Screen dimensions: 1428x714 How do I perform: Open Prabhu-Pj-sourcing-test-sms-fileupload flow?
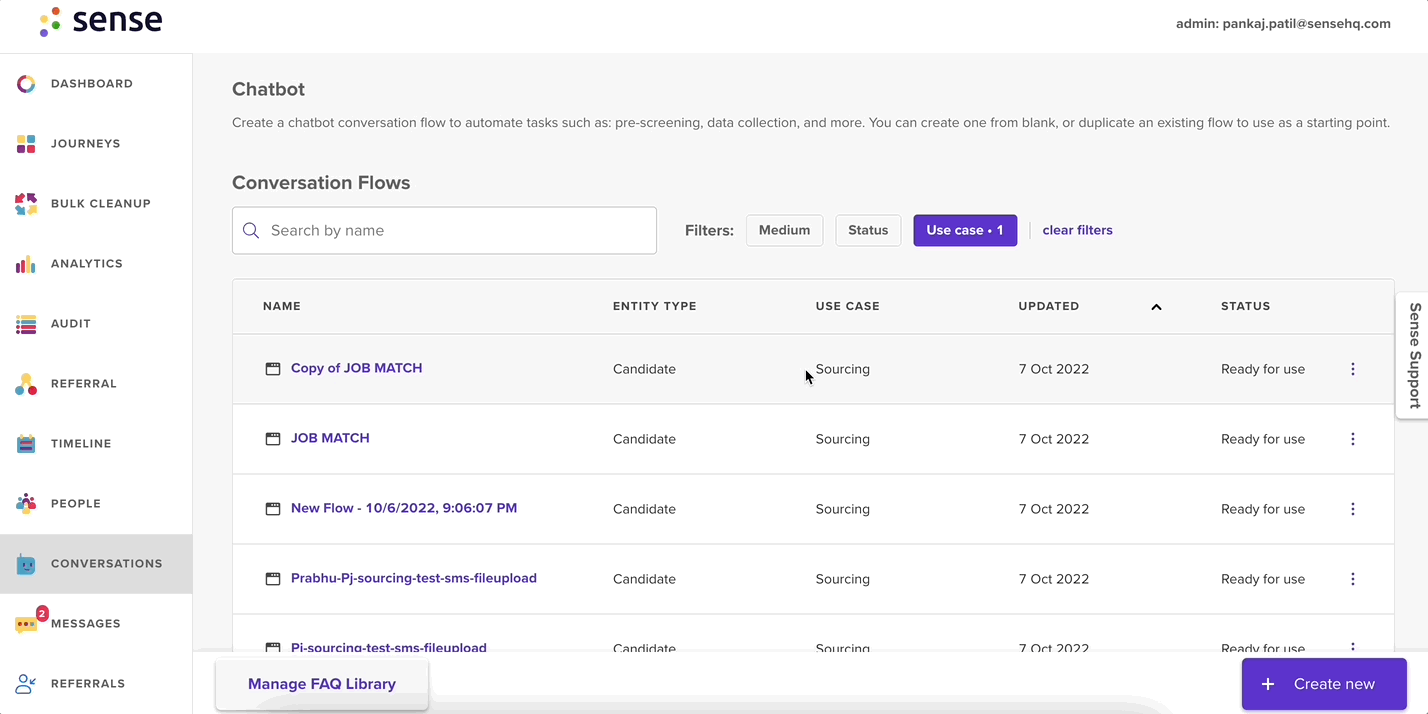414,578
